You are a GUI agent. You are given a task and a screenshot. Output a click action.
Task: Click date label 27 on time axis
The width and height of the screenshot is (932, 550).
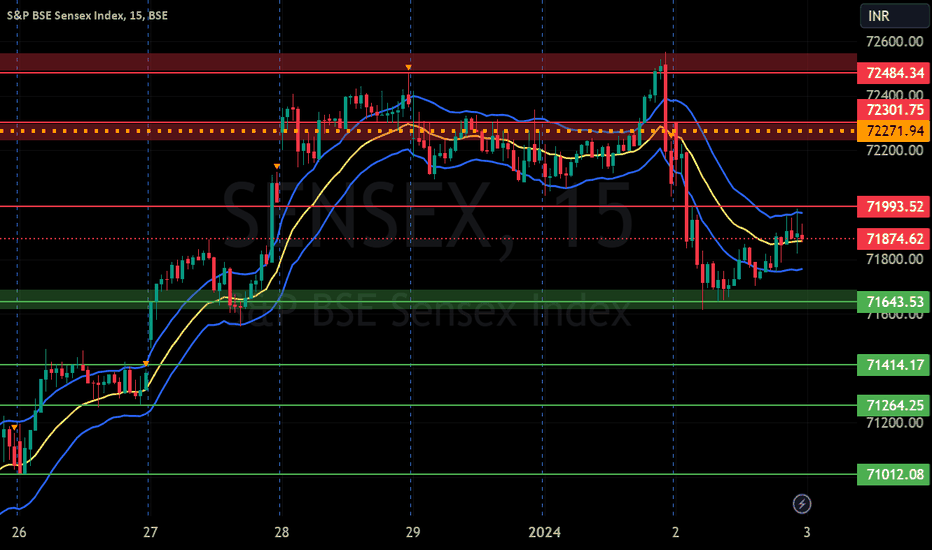150,532
